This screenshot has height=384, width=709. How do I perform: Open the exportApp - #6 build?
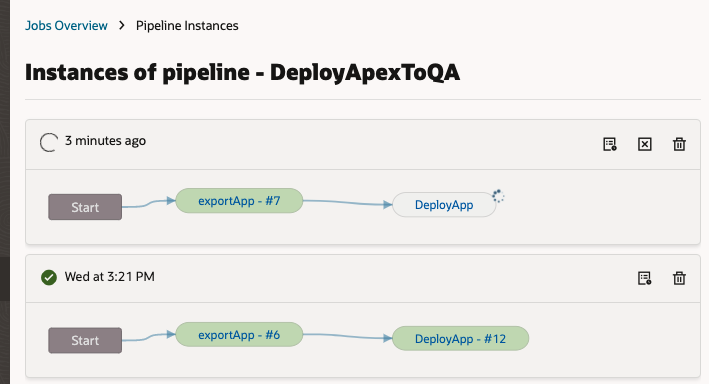point(239,335)
